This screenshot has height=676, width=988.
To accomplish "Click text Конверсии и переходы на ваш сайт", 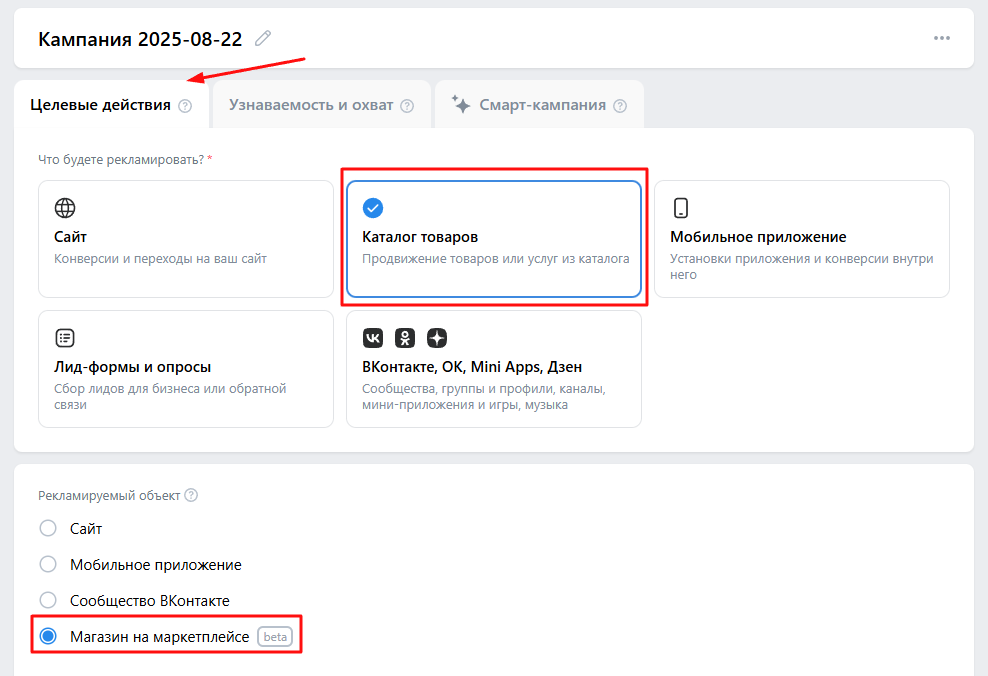I will tap(160, 259).
